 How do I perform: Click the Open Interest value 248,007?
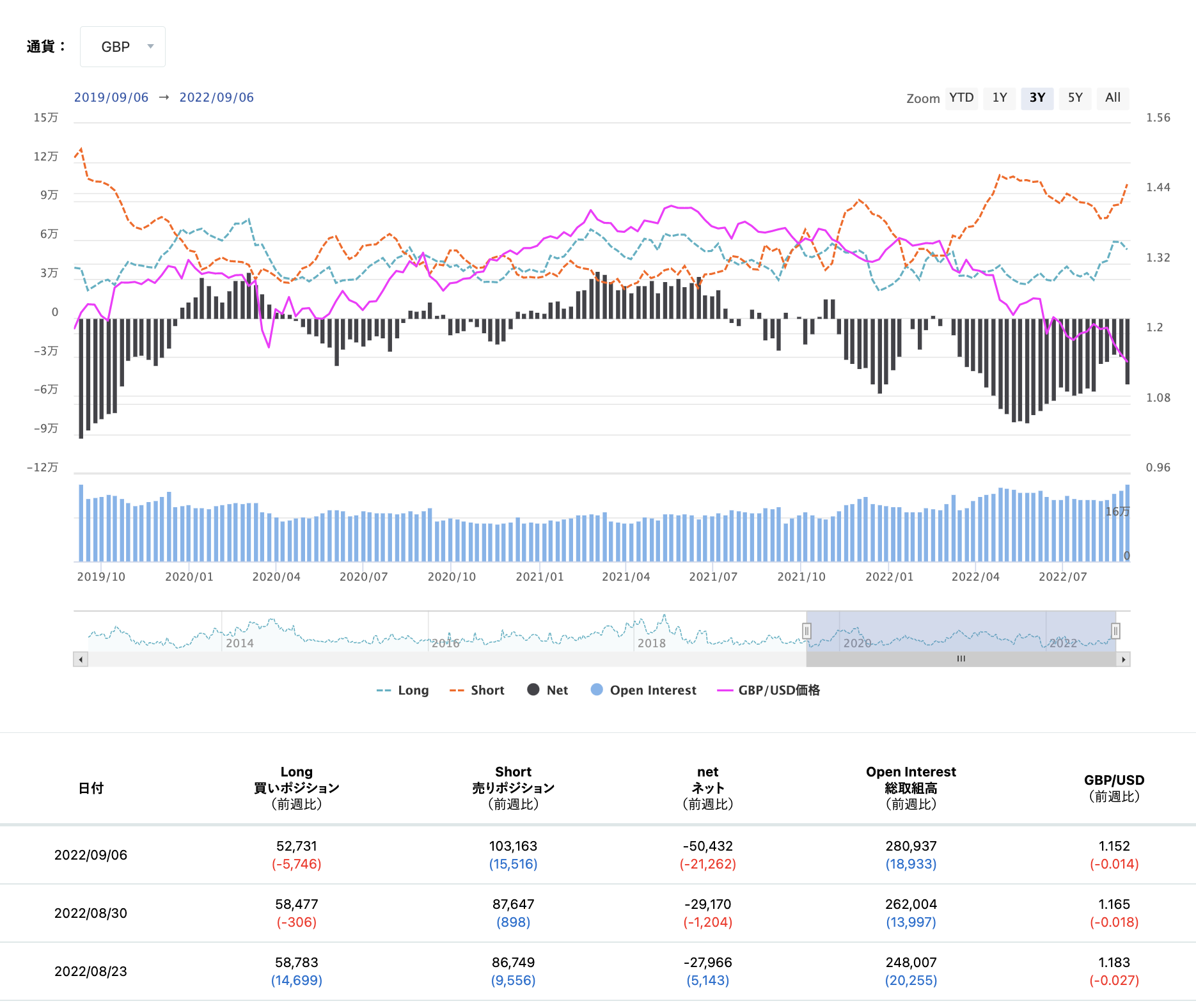[911, 963]
